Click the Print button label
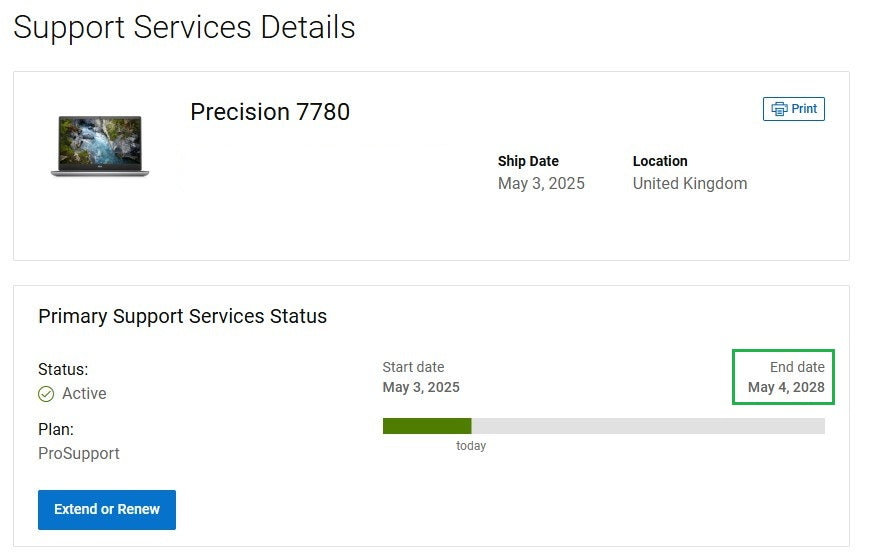 pyautogui.click(x=804, y=109)
